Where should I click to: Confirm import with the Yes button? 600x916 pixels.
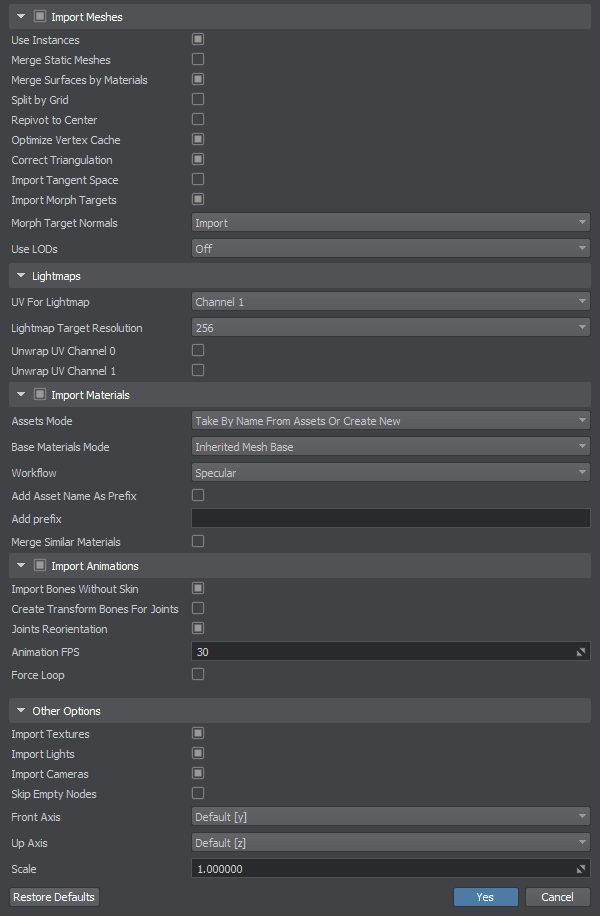click(485, 897)
